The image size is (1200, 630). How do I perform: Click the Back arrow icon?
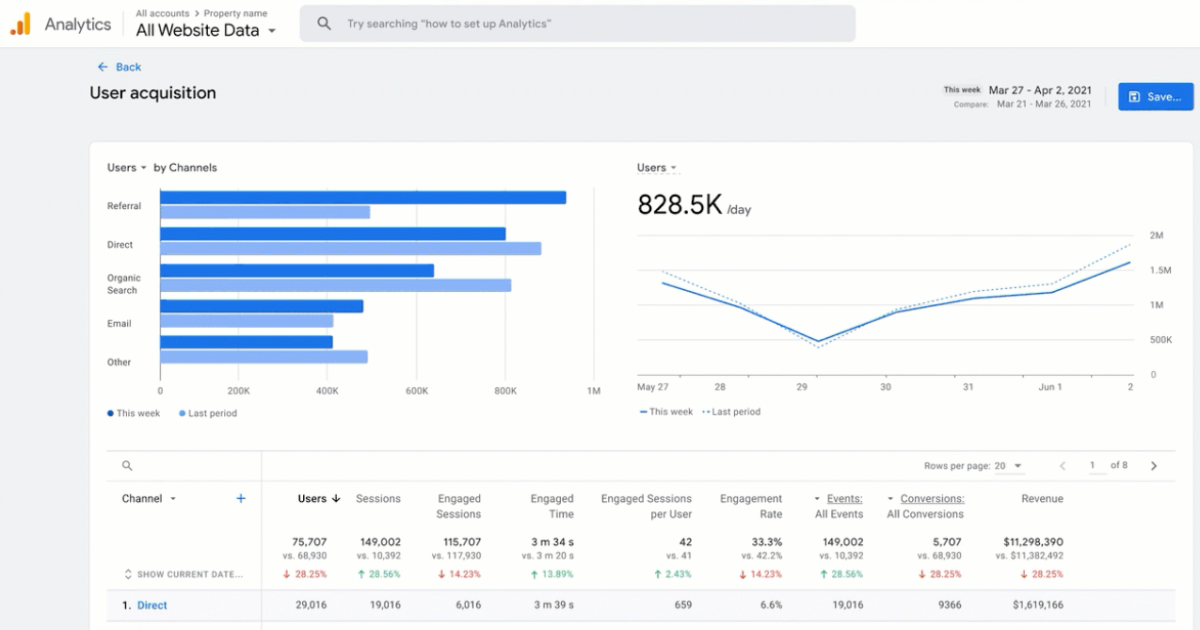[102, 67]
